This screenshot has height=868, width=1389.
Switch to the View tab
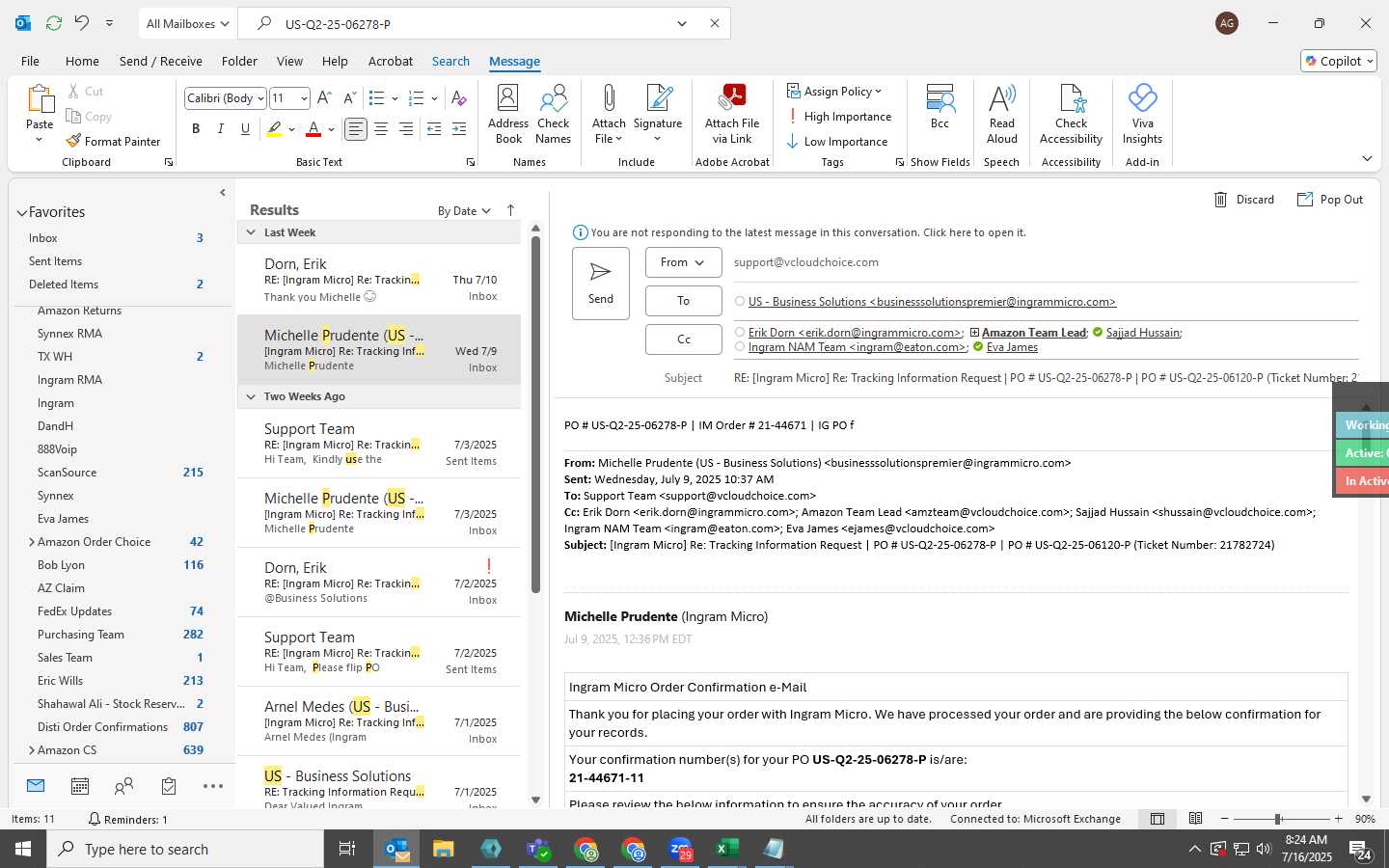click(x=289, y=61)
